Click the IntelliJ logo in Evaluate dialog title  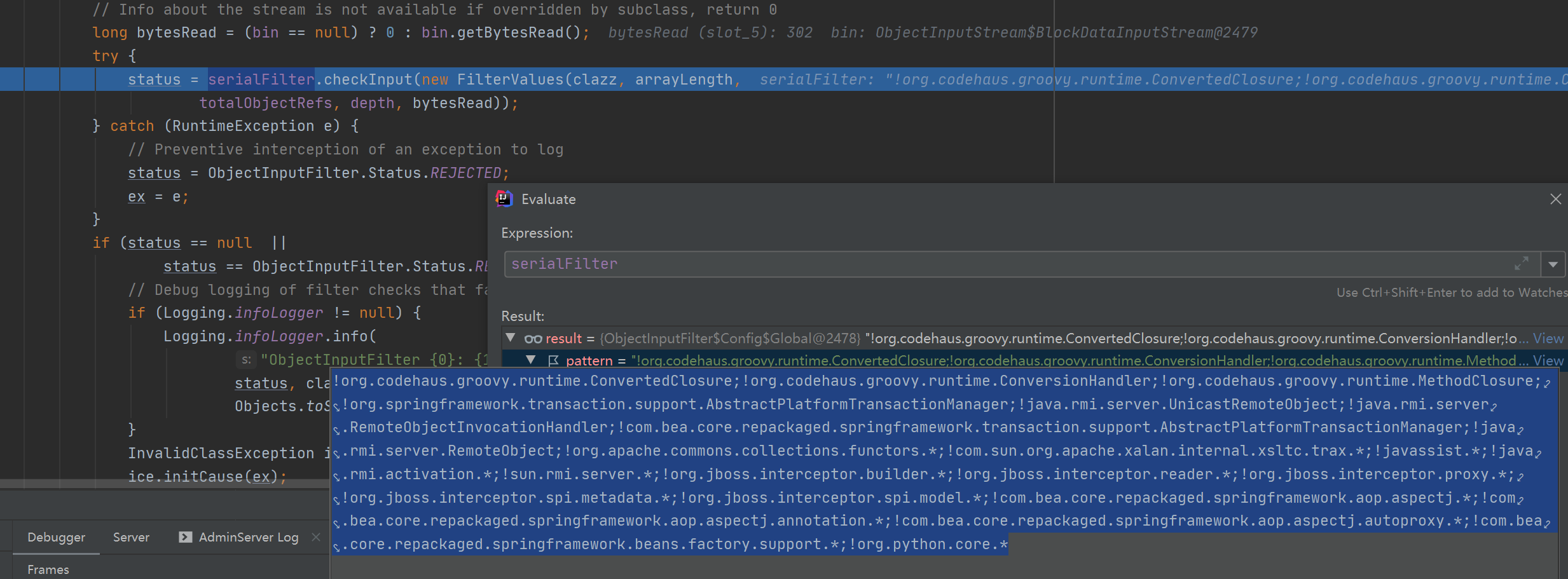pyautogui.click(x=504, y=199)
